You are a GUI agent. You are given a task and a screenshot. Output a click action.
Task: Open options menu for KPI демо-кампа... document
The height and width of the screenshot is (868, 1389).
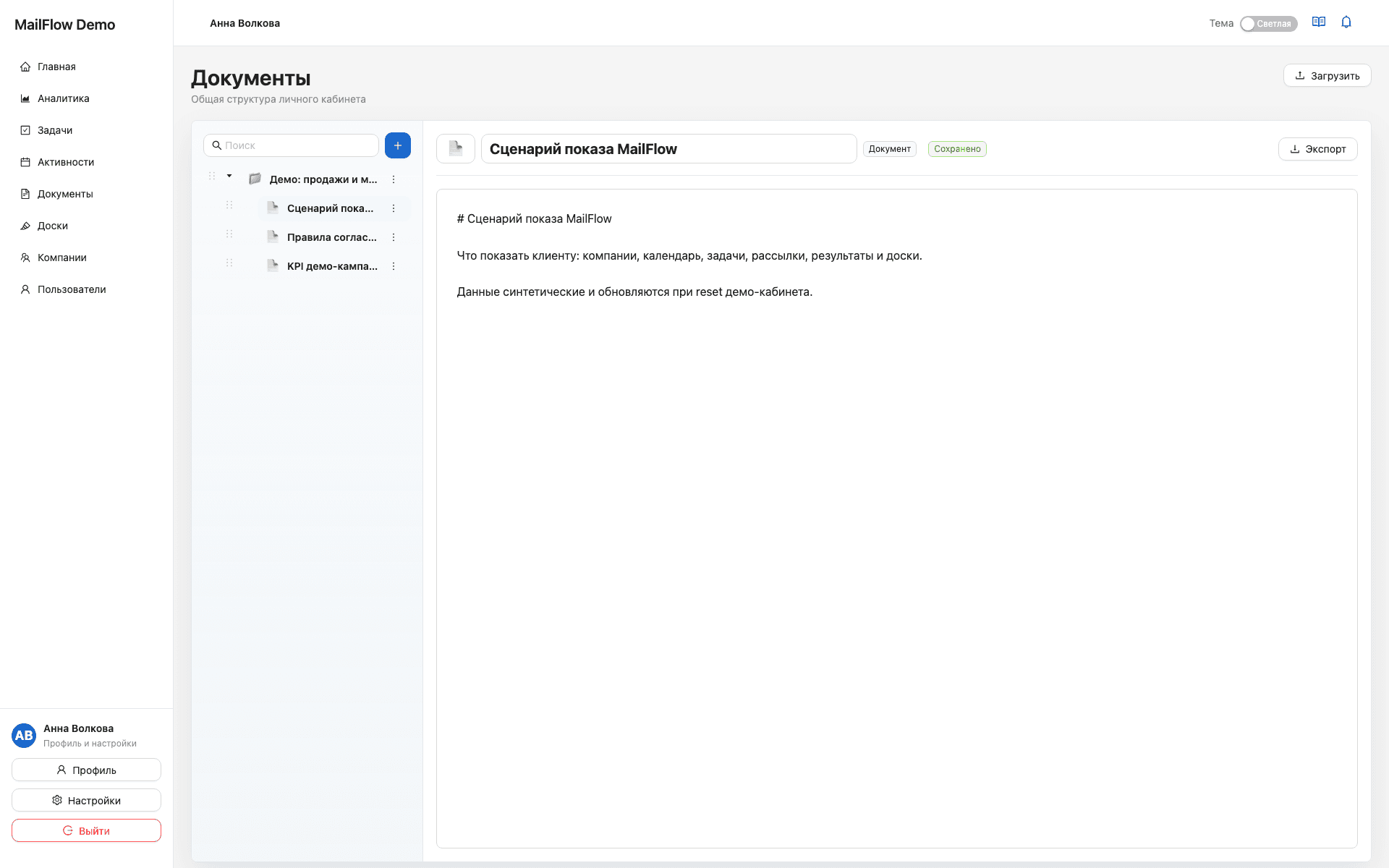click(394, 266)
